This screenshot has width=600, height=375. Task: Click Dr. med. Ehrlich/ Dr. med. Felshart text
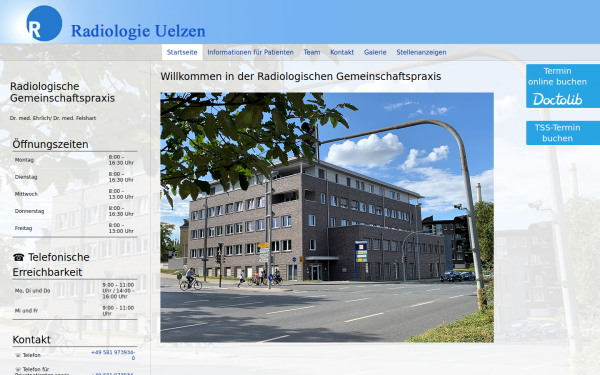coord(53,118)
